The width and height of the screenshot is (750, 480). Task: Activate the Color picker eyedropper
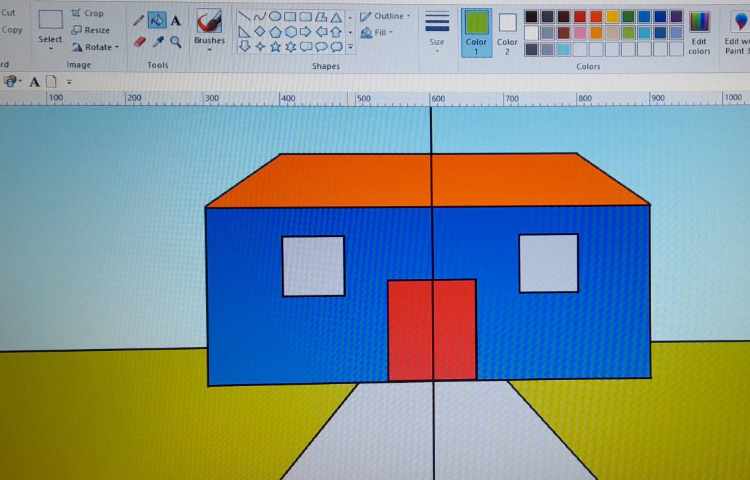[157, 42]
